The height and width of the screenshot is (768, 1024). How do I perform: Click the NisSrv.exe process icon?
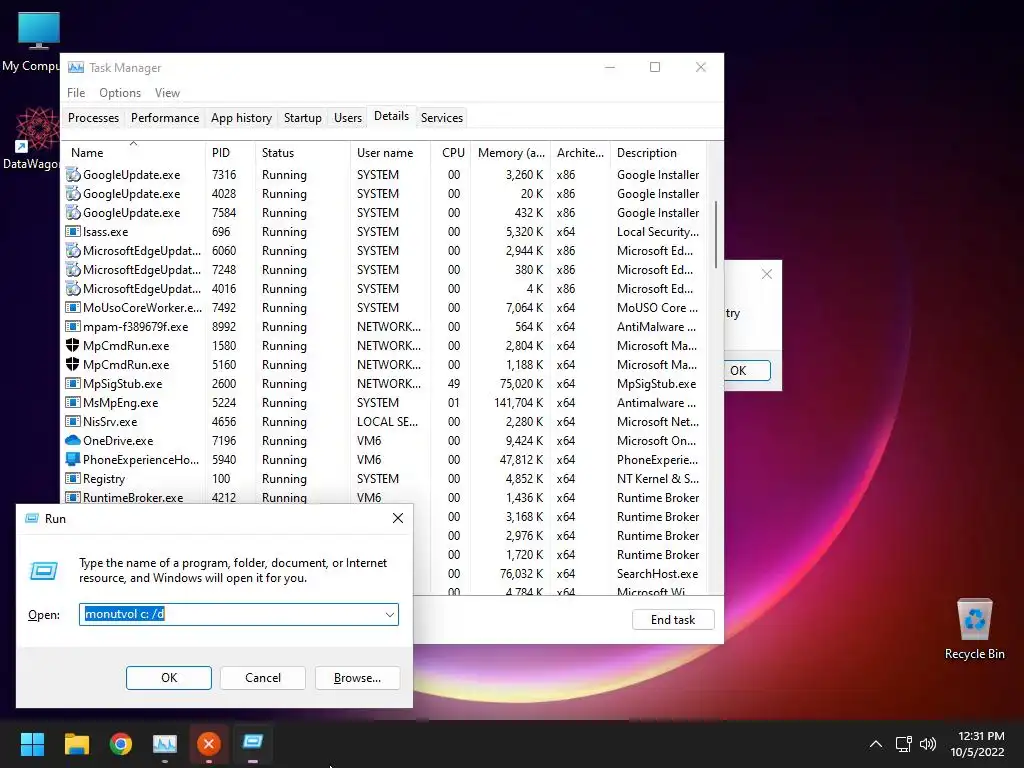pyautogui.click(x=72, y=421)
